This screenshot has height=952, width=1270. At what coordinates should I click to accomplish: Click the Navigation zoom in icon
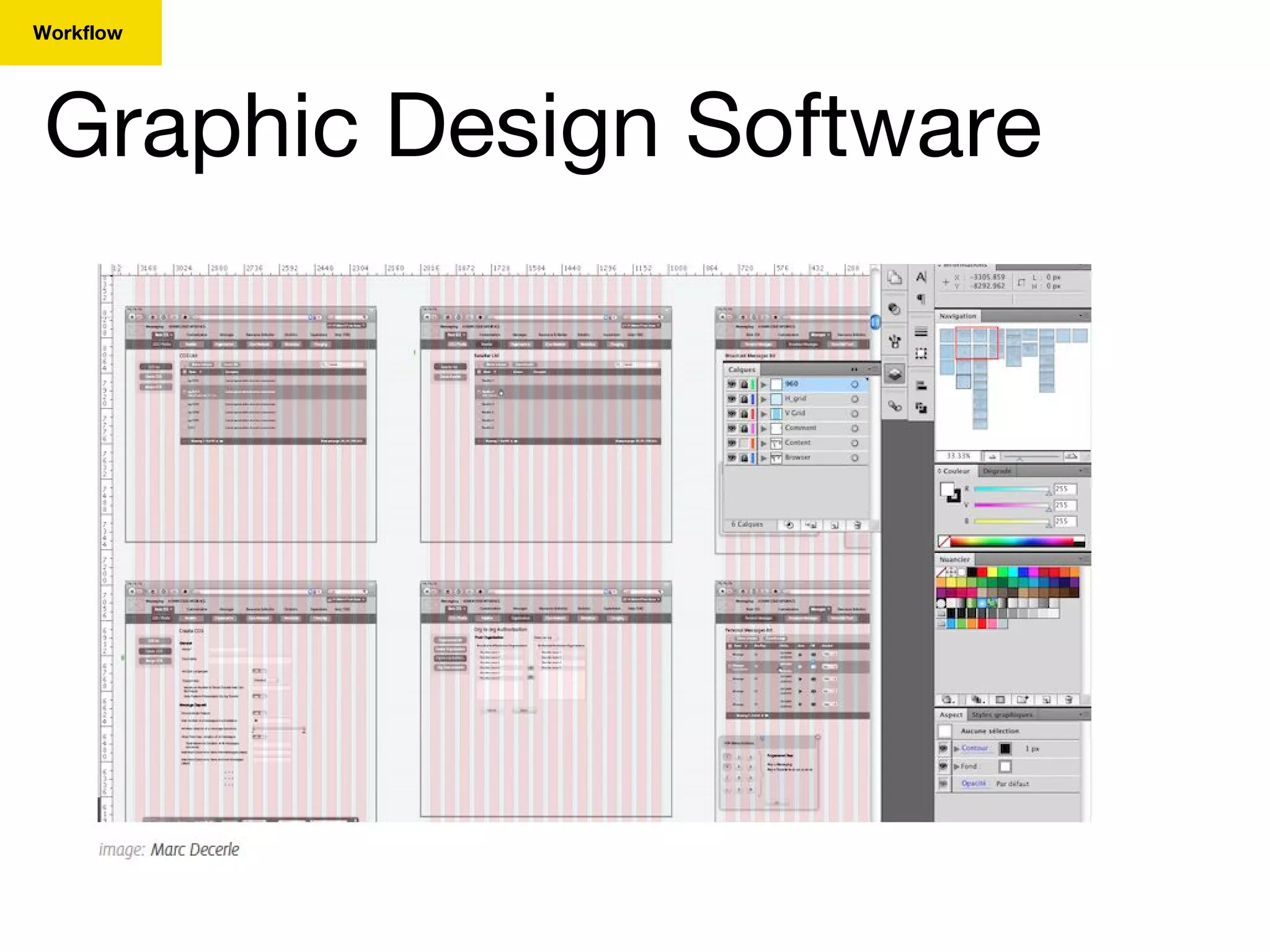[x=1071, y=456]
